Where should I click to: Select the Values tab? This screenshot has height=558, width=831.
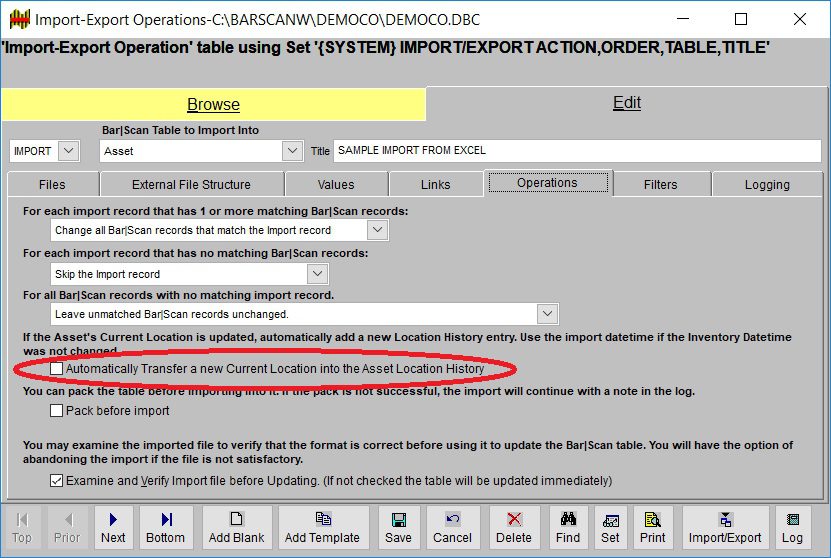pos(336,184)
